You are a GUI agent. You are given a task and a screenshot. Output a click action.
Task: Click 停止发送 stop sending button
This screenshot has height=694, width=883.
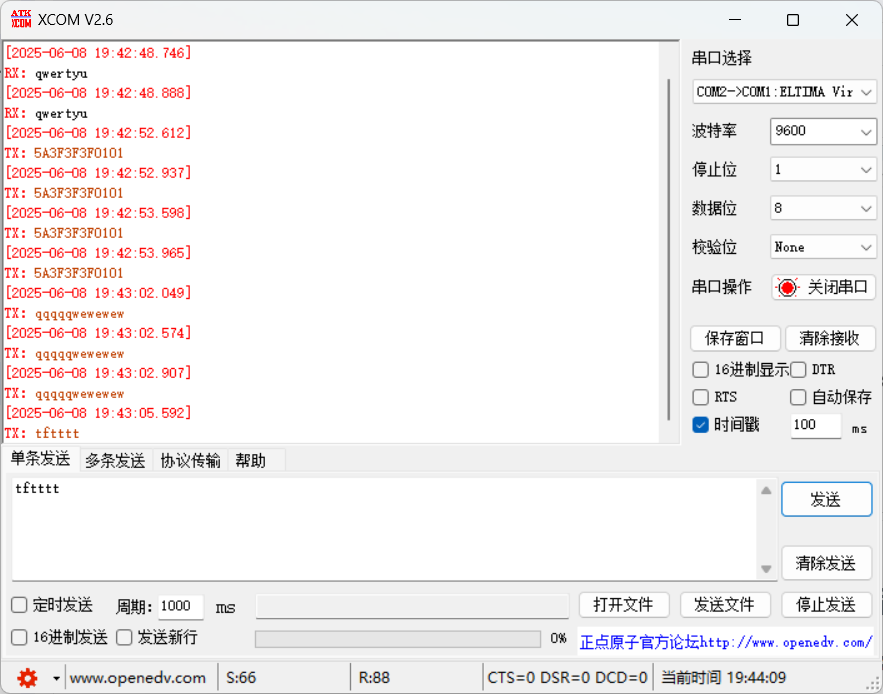tap(826, 605)
